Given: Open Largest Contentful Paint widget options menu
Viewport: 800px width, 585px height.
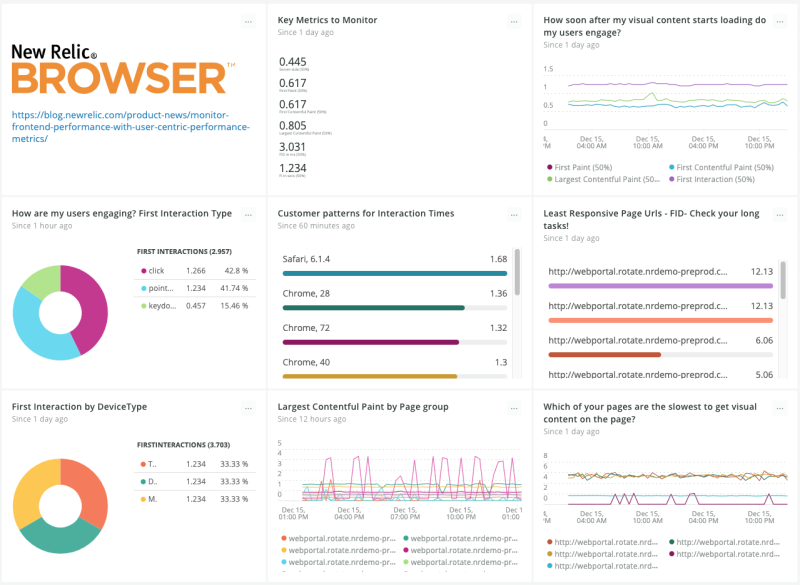Looking at the screenshot, I should coord(514,407).
